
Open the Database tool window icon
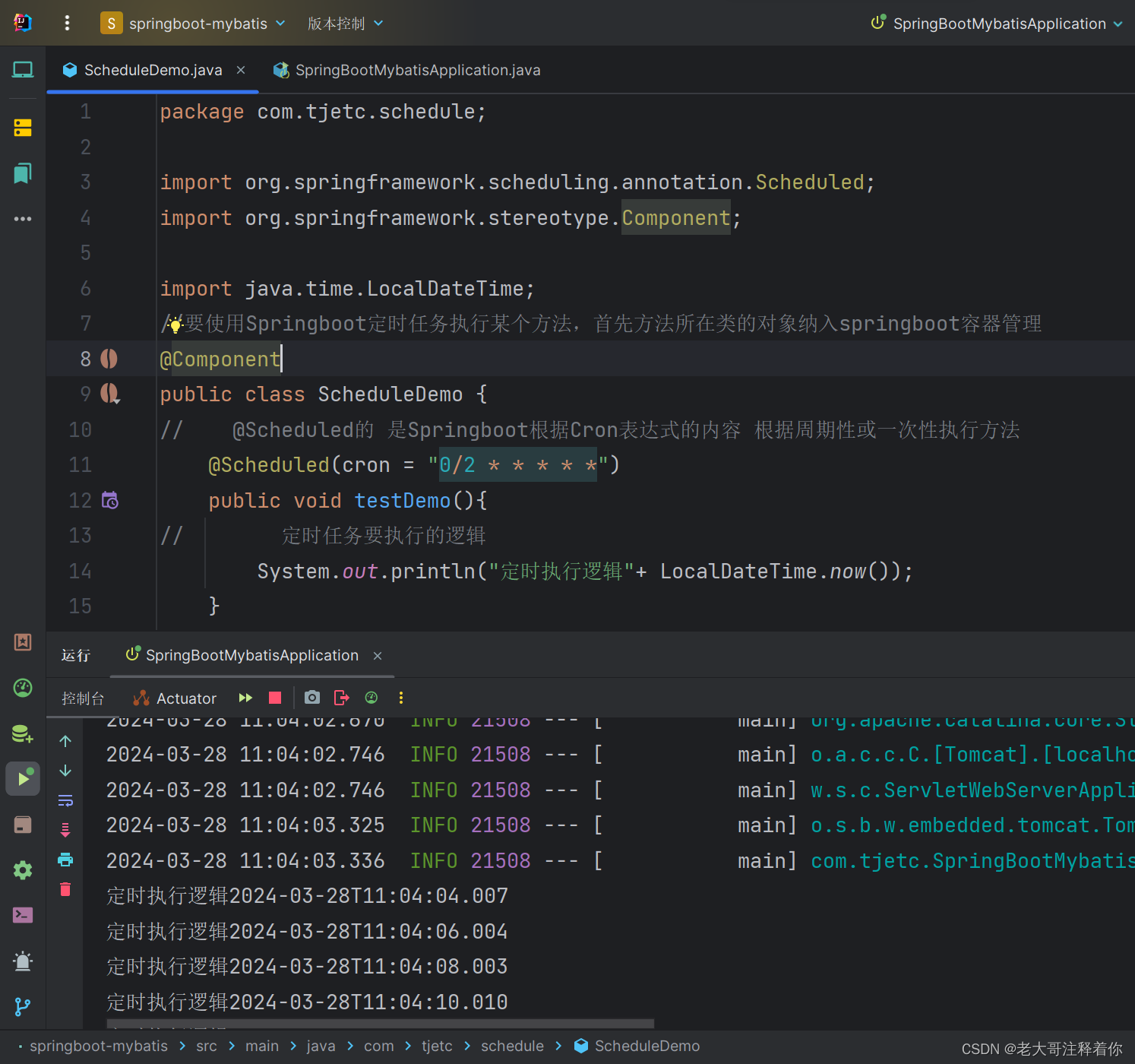22,733
